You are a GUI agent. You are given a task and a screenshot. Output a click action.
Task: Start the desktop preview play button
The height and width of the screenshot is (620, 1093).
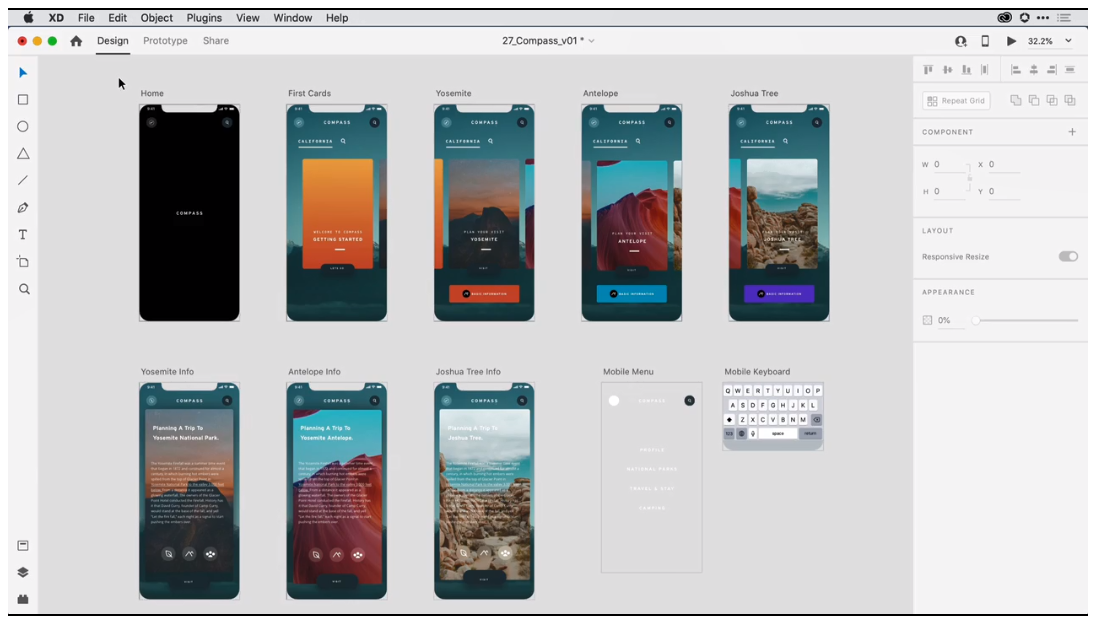[1011, 41]
